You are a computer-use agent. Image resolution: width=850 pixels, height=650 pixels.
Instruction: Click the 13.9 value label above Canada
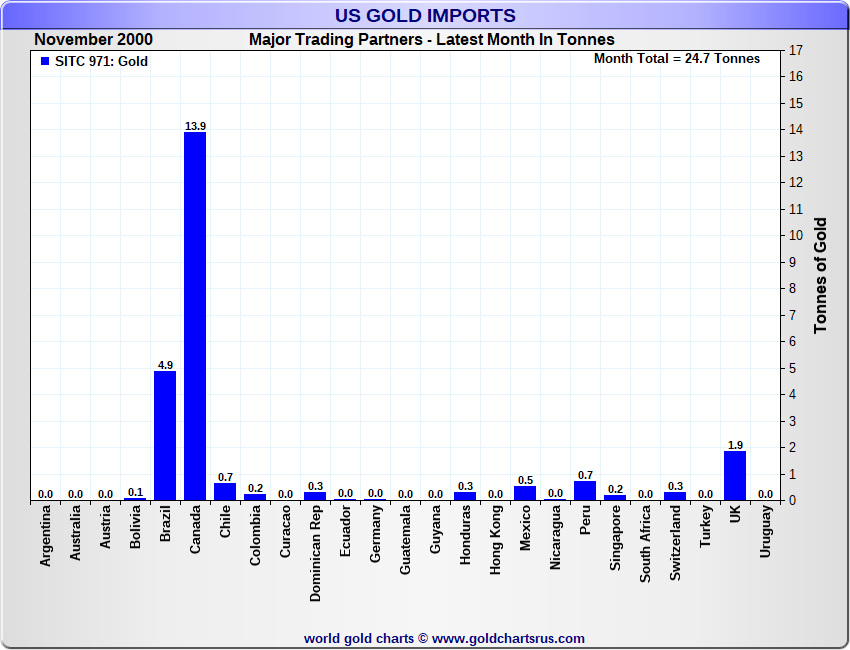point(195,126)
